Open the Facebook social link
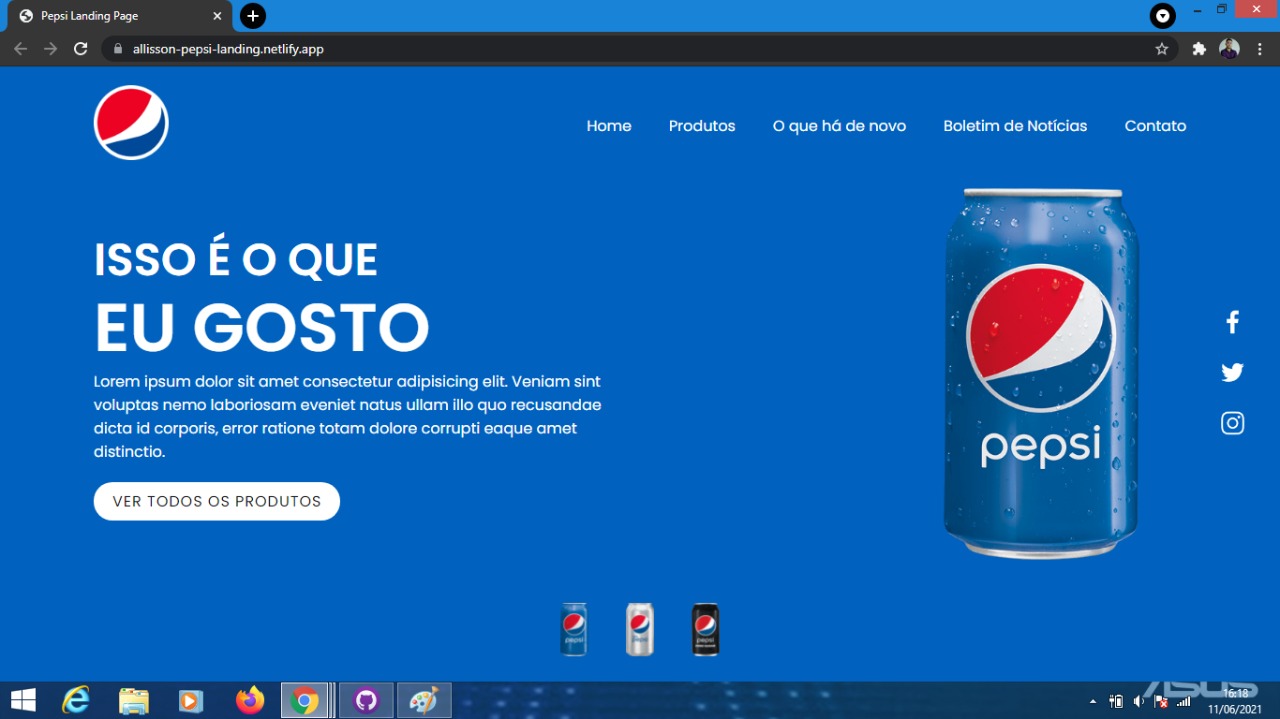 (x=1232, y=322)
